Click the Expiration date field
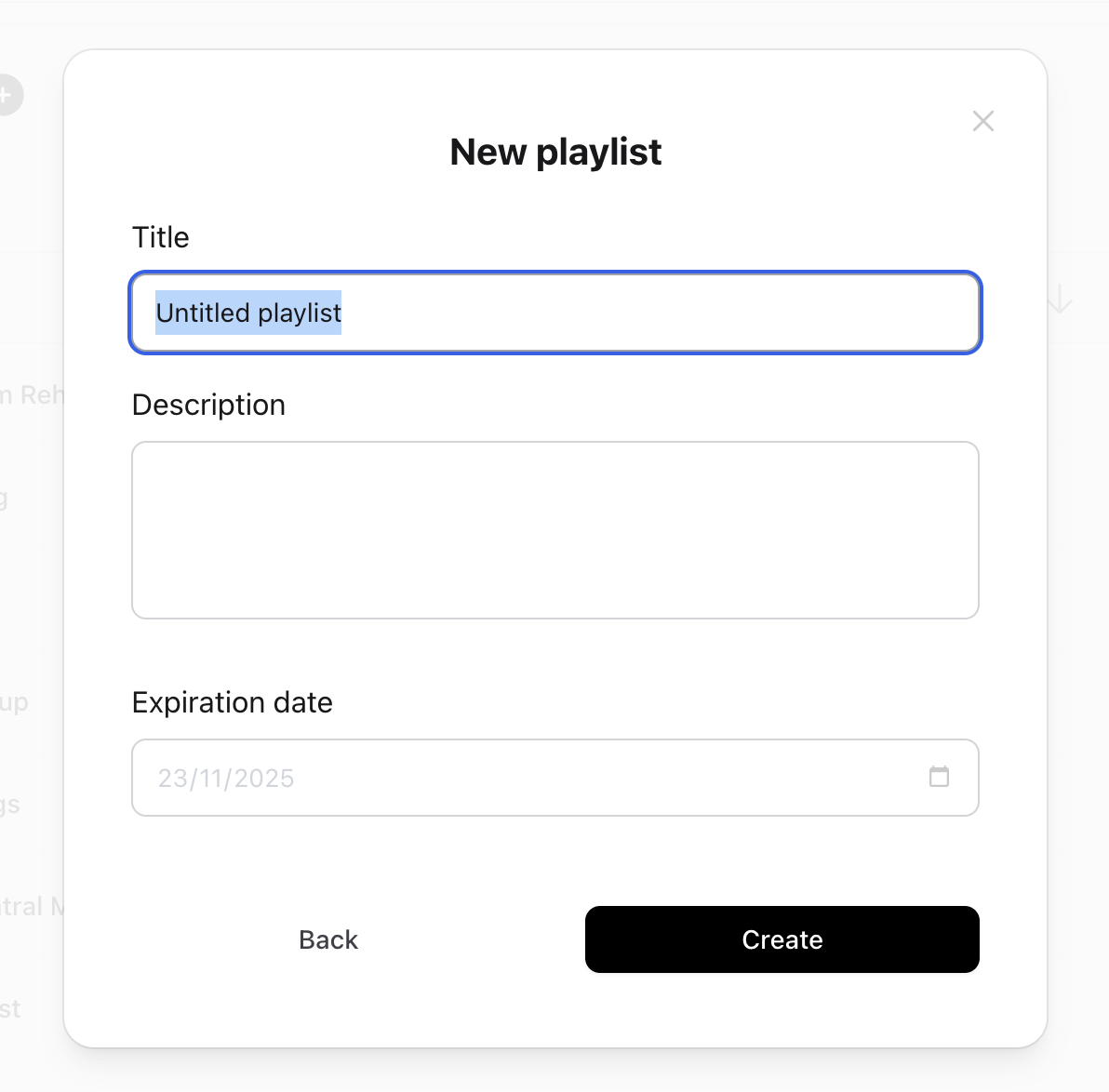This screenshot has width=1109, height=1092. pos(555,778)
